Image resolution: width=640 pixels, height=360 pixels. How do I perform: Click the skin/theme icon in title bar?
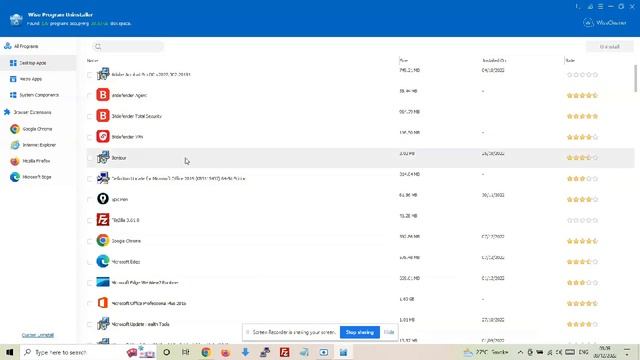point(590,7)
